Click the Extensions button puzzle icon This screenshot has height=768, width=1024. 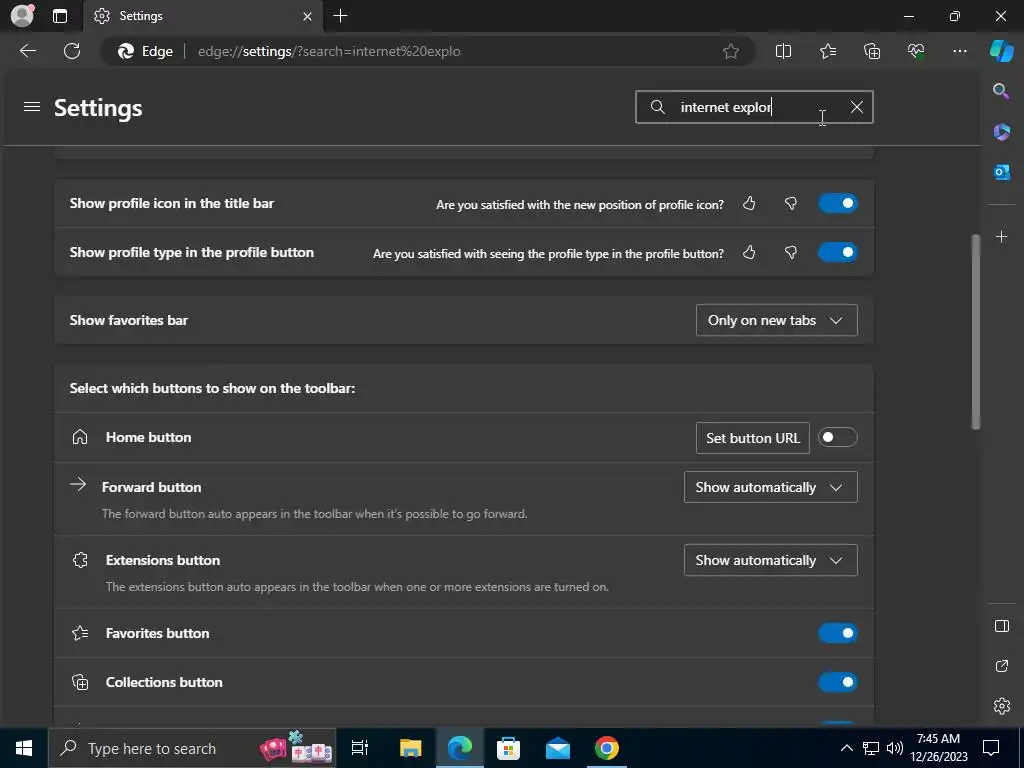pos(80,560)
